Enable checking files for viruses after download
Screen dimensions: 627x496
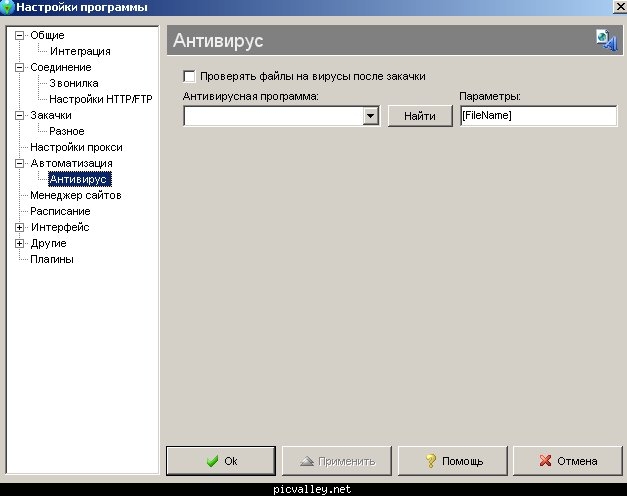coord(189,76)
